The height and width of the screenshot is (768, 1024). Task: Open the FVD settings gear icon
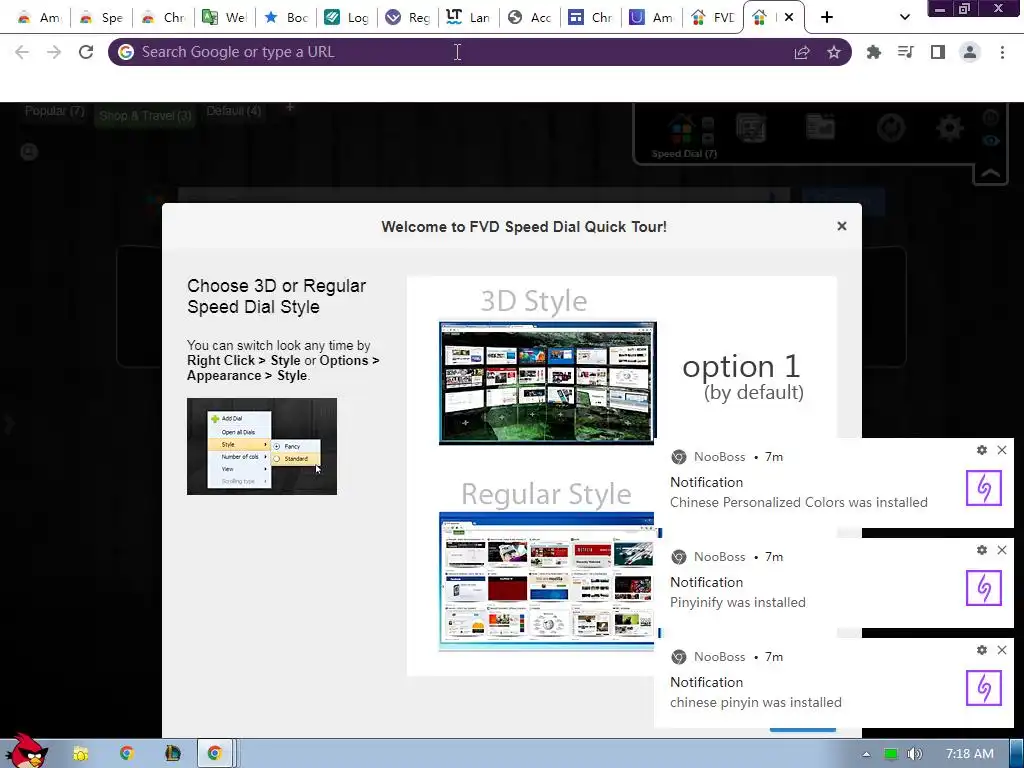point(950,128)
